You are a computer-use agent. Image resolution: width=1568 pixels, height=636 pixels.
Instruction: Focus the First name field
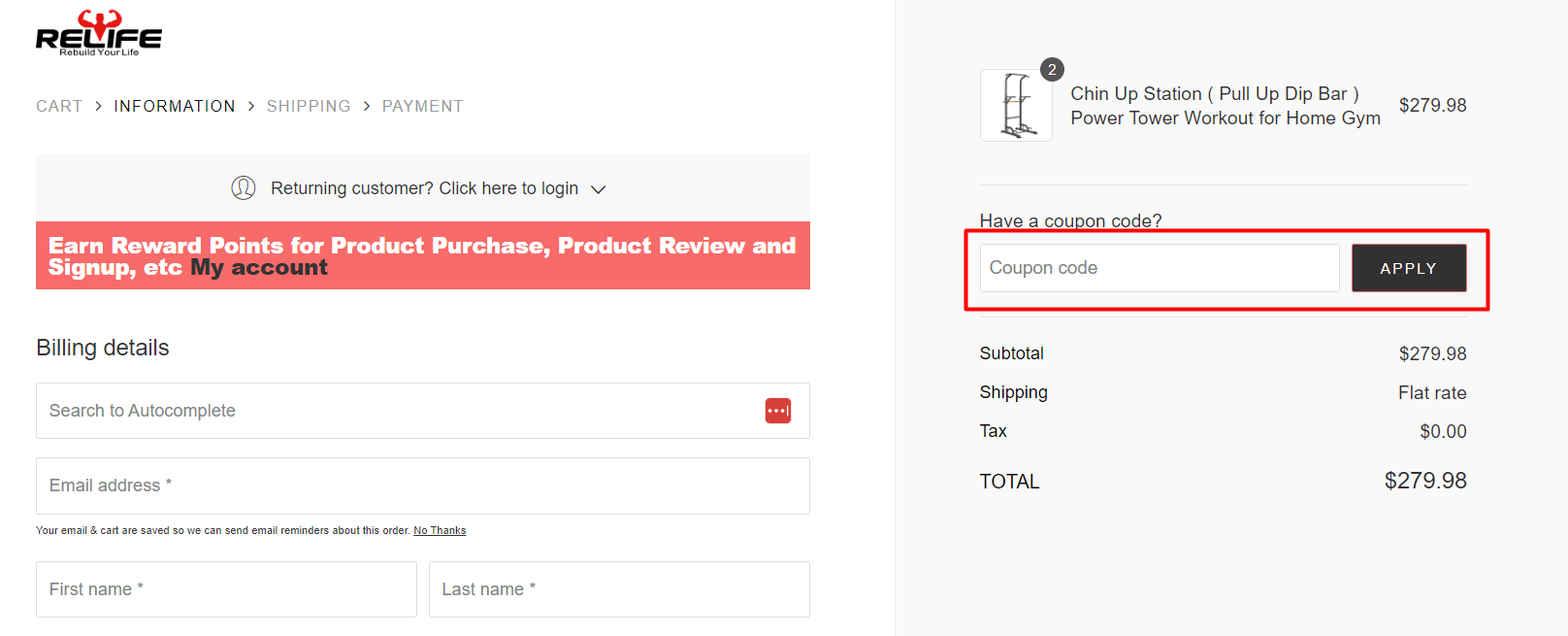click(x=226, y=589)
